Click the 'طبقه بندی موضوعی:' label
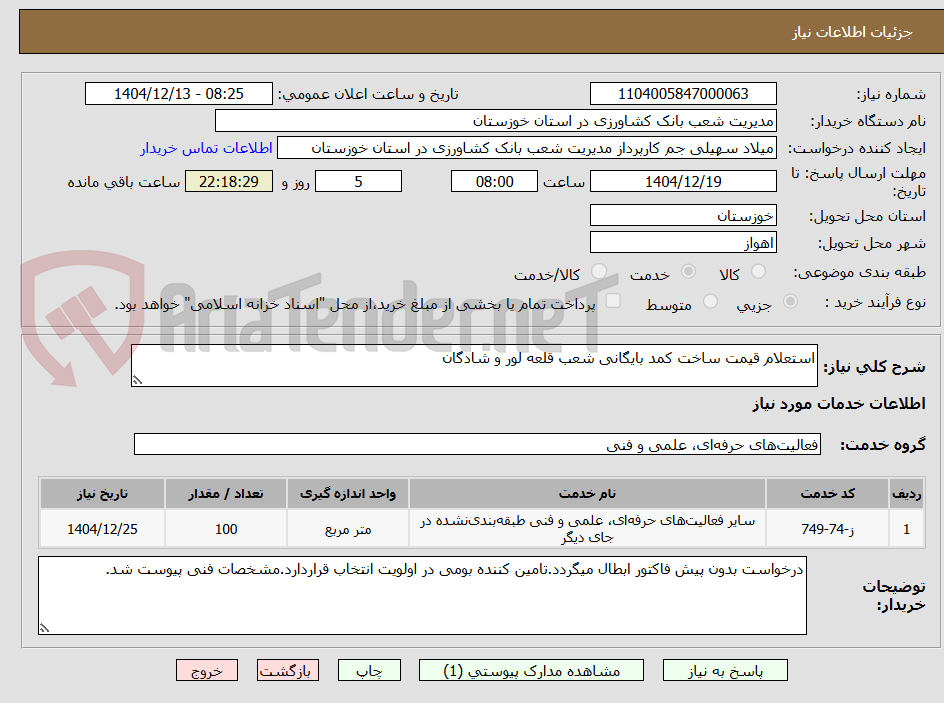 pos(860,273)
